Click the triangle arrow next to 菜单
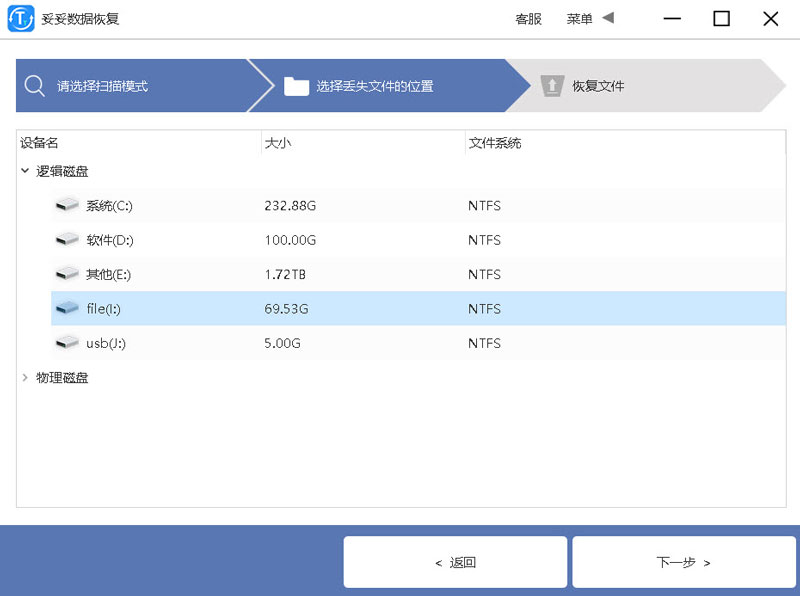Viewport: 800px width, 596px height. pos(608,18)
